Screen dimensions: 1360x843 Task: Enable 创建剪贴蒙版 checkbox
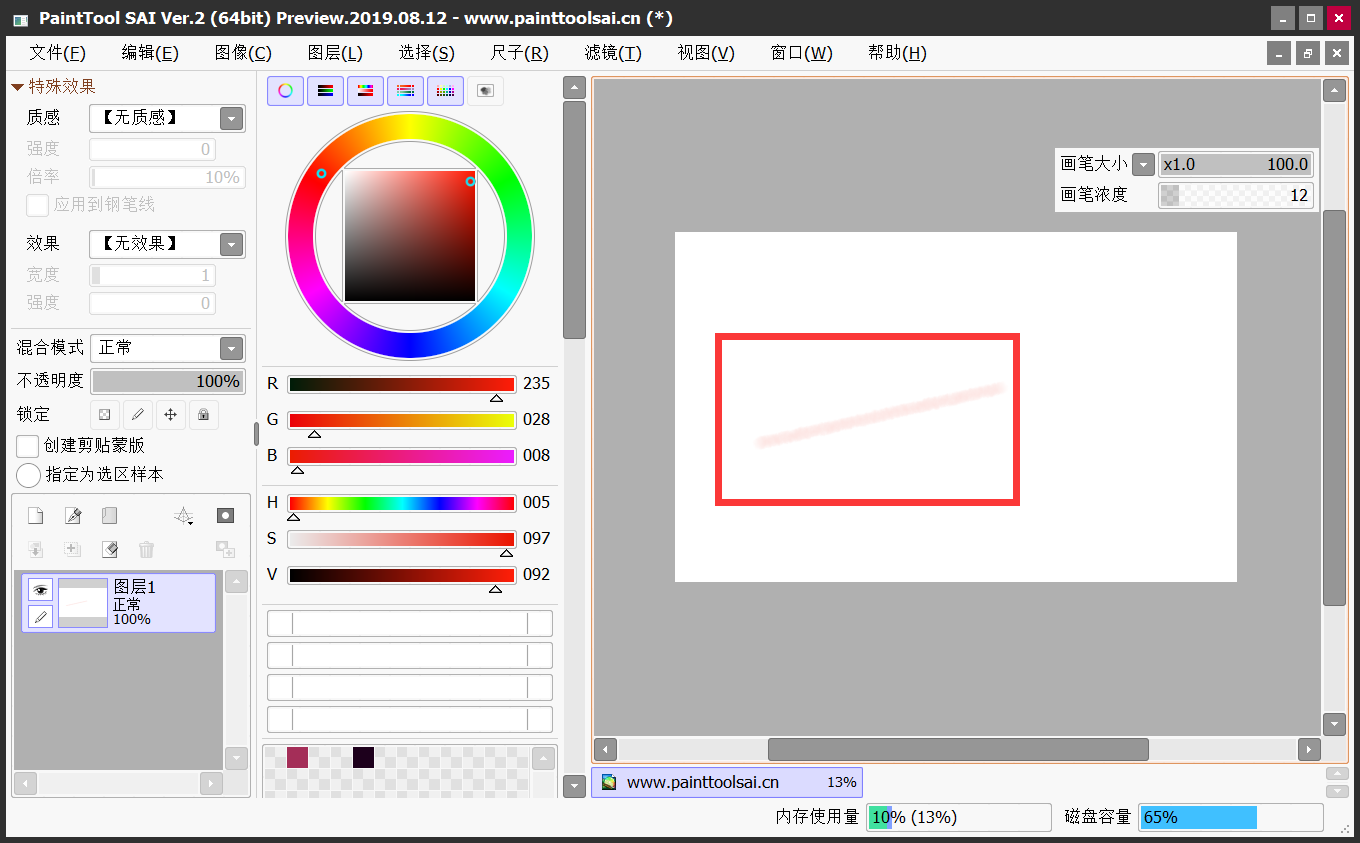[28, 446]
